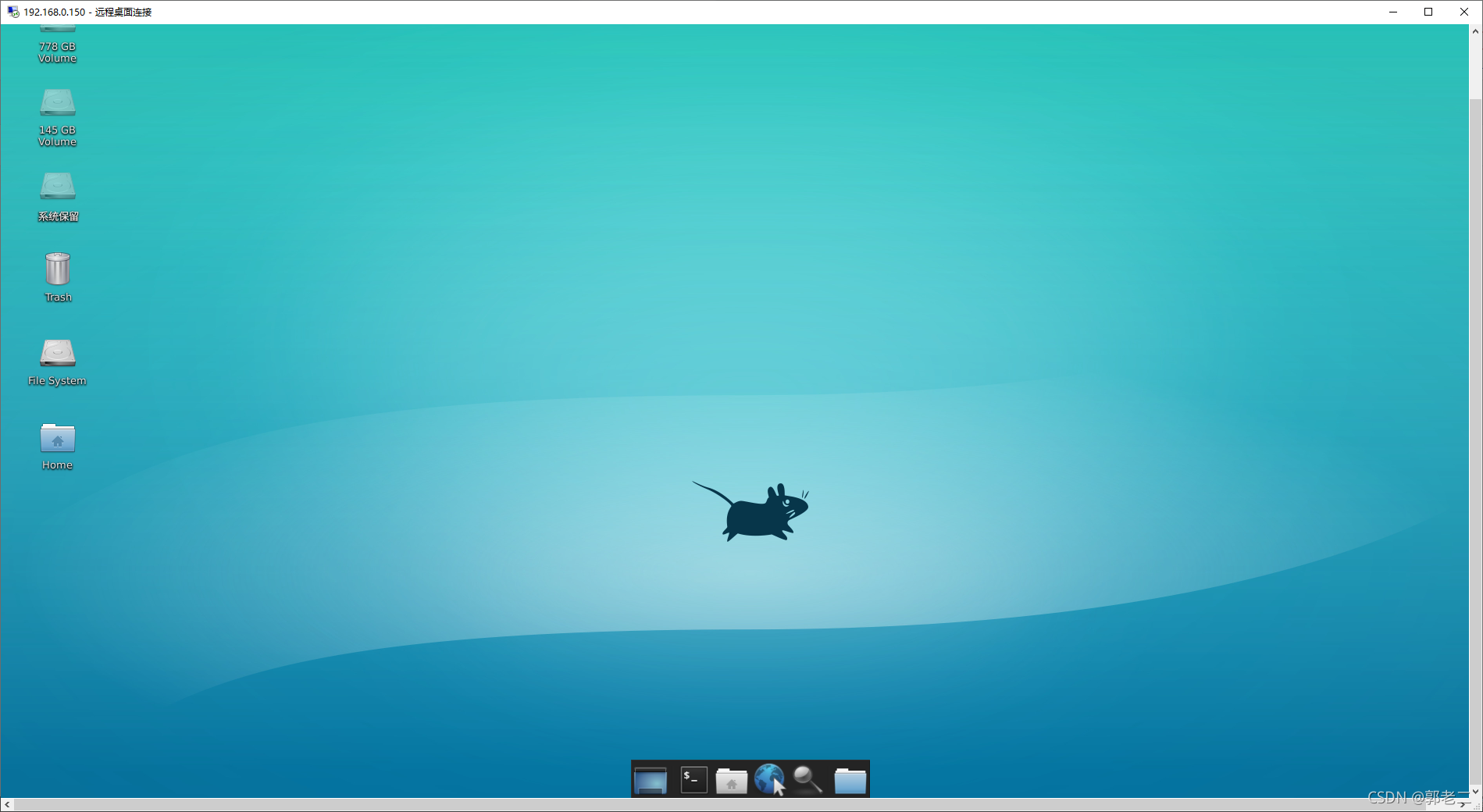Minimize the Remote Desktop Connection window

pyautogui.click(x=1392, y=12)
